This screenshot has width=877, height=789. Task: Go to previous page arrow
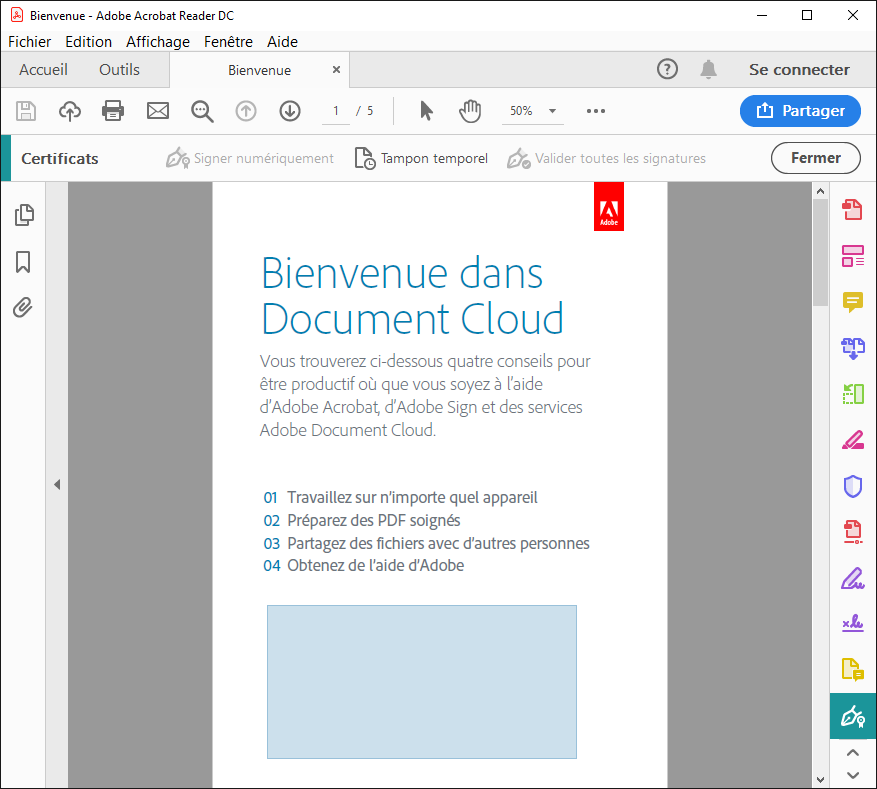pos(246,111)
